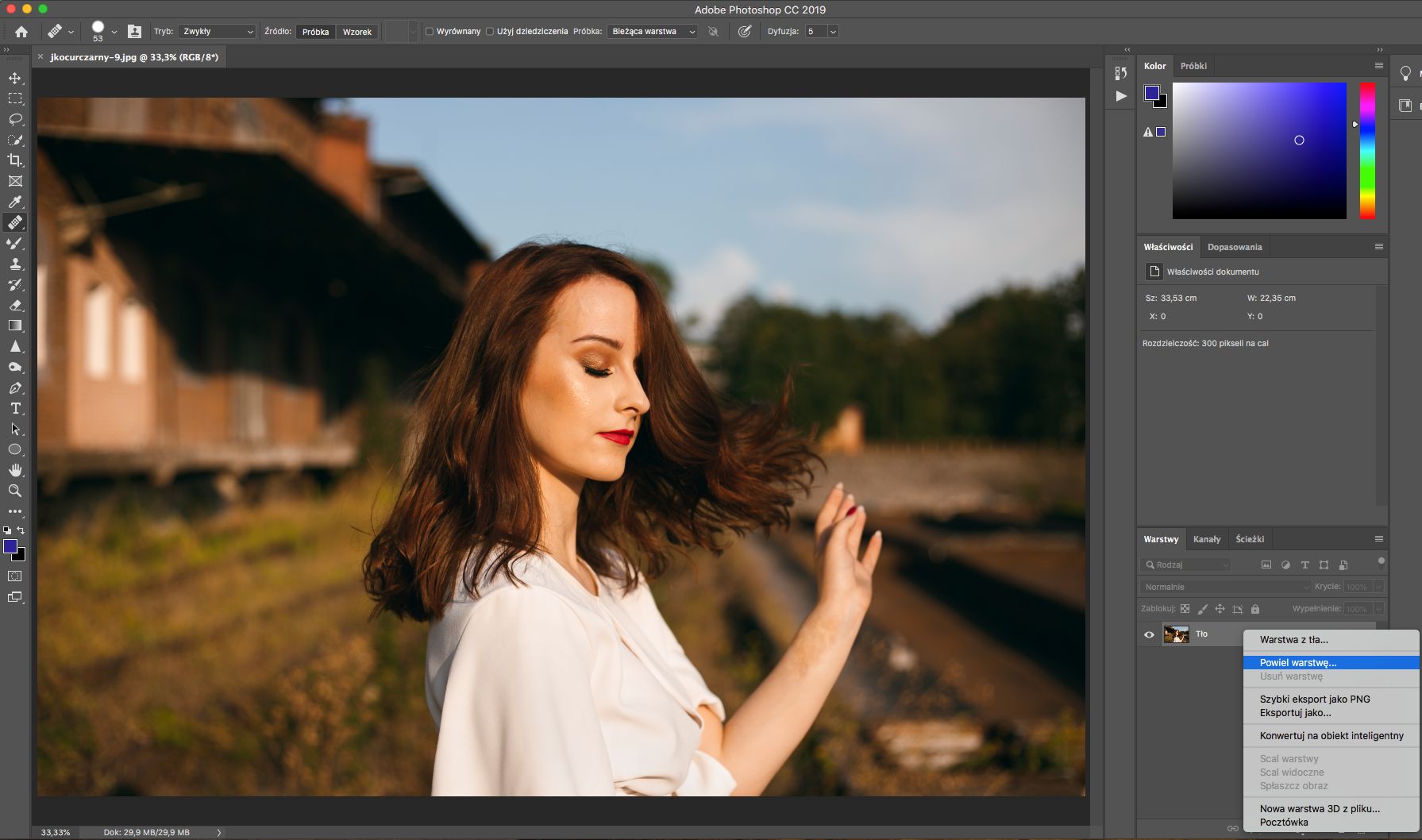1422x840 pixels.
Task: Choose Warstwa z tła from context menu
Action: pyautogui.click(x=1331, y=640)
